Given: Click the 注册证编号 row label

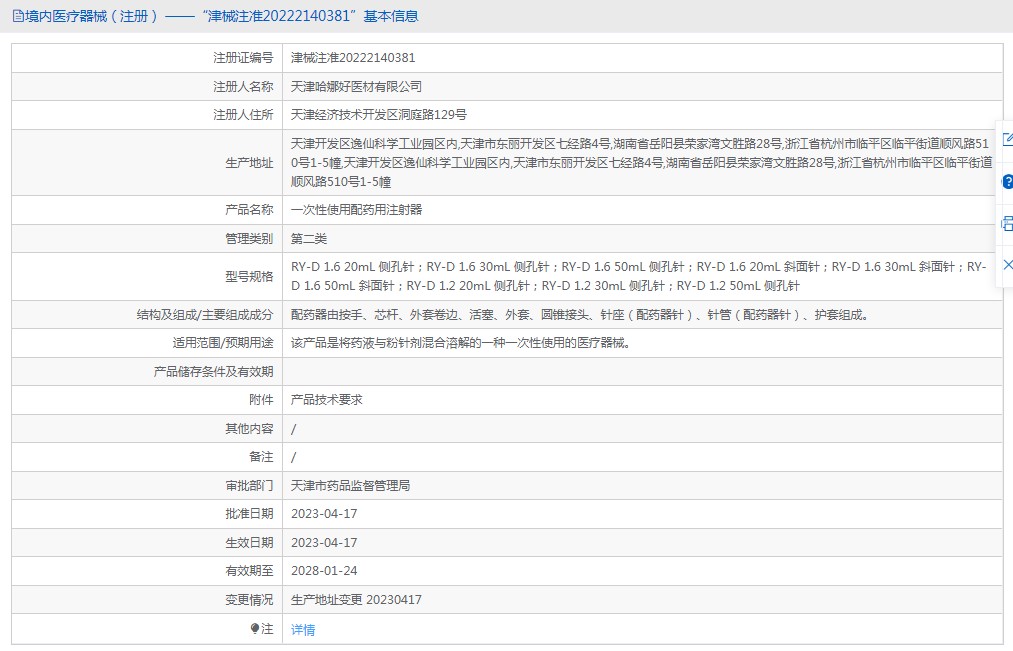Looking at the screenshot, I should pos(243,58).
